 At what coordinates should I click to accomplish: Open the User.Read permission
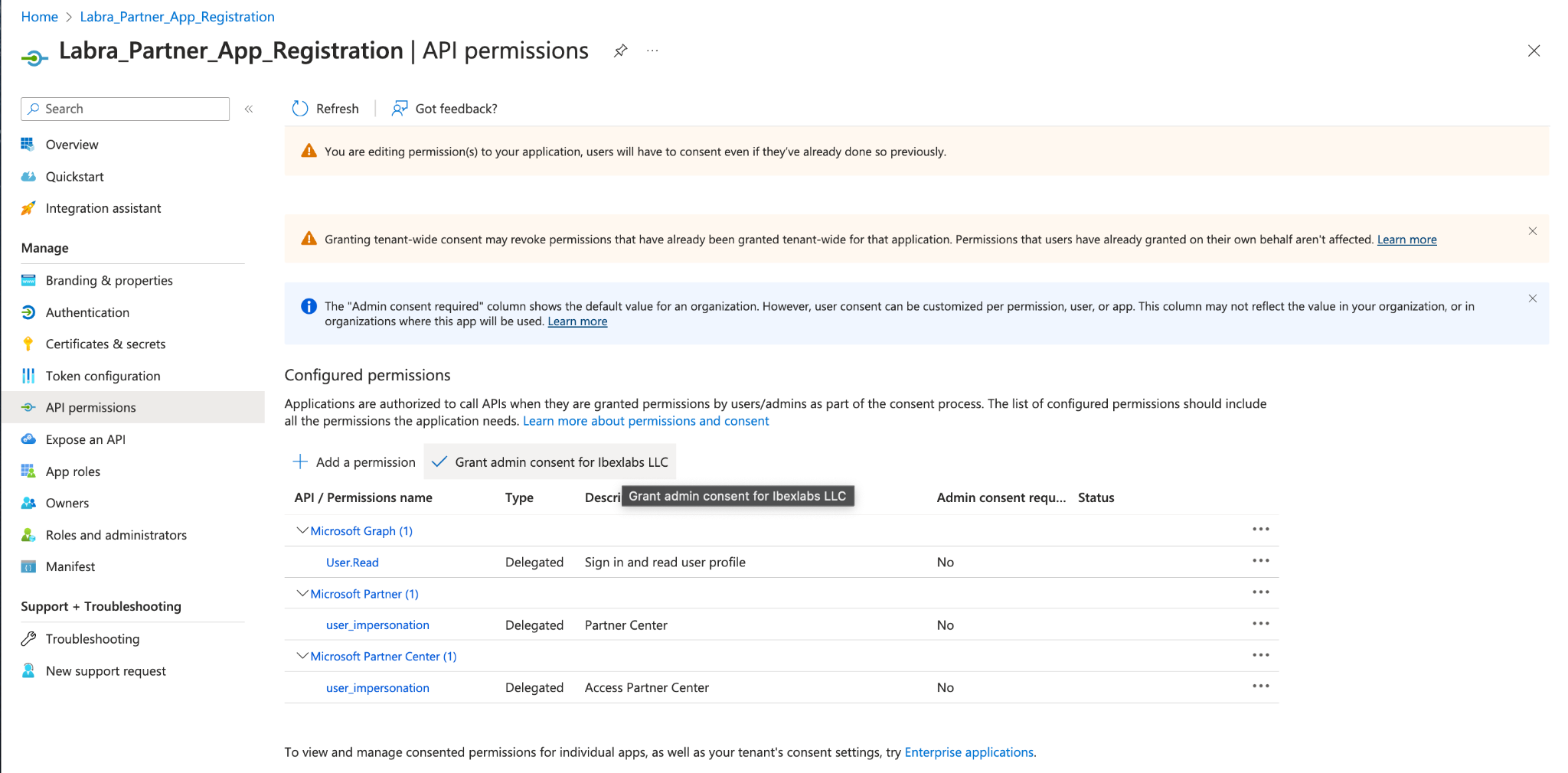pos(352,563)
